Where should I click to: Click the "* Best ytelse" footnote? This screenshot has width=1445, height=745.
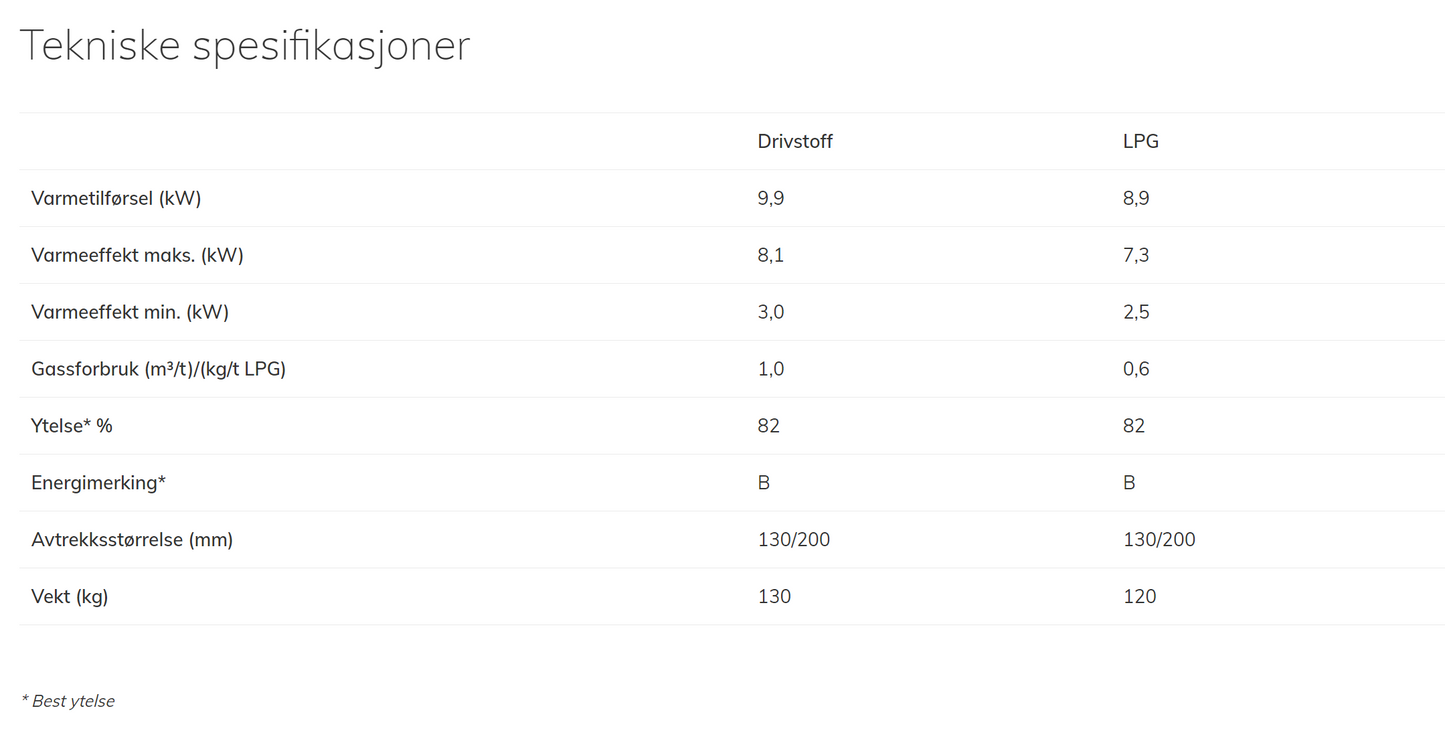(x=68, y=701)
